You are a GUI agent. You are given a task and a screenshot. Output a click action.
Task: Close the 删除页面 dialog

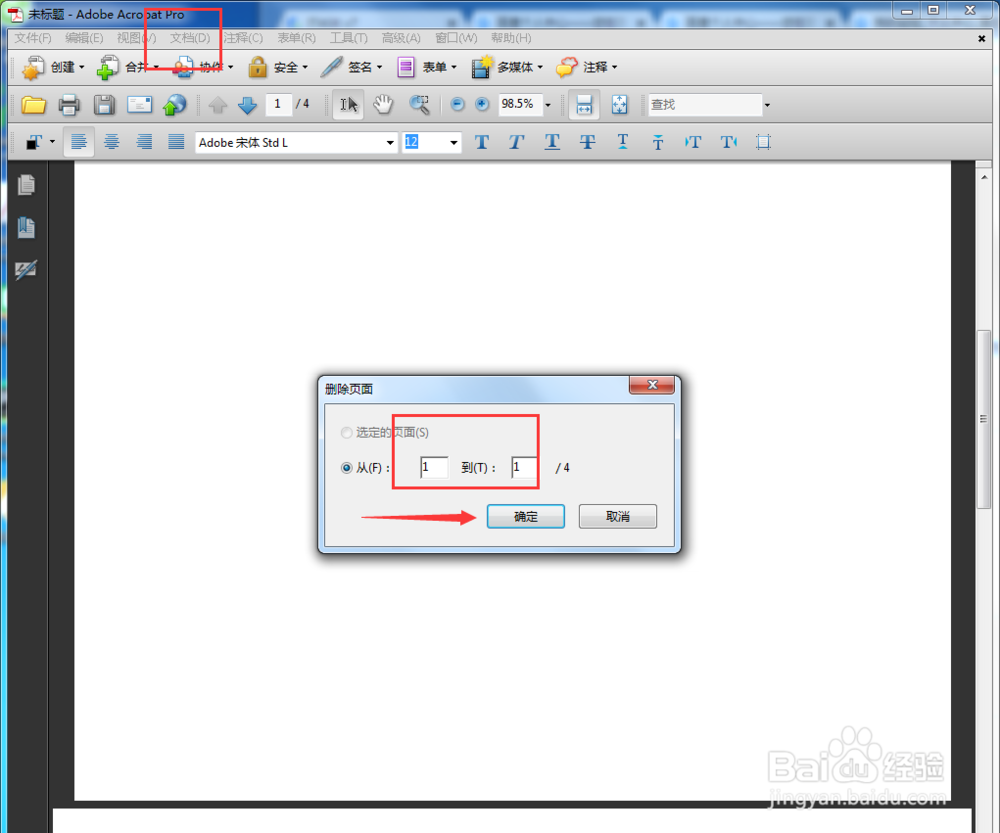[x=652, y=385]
